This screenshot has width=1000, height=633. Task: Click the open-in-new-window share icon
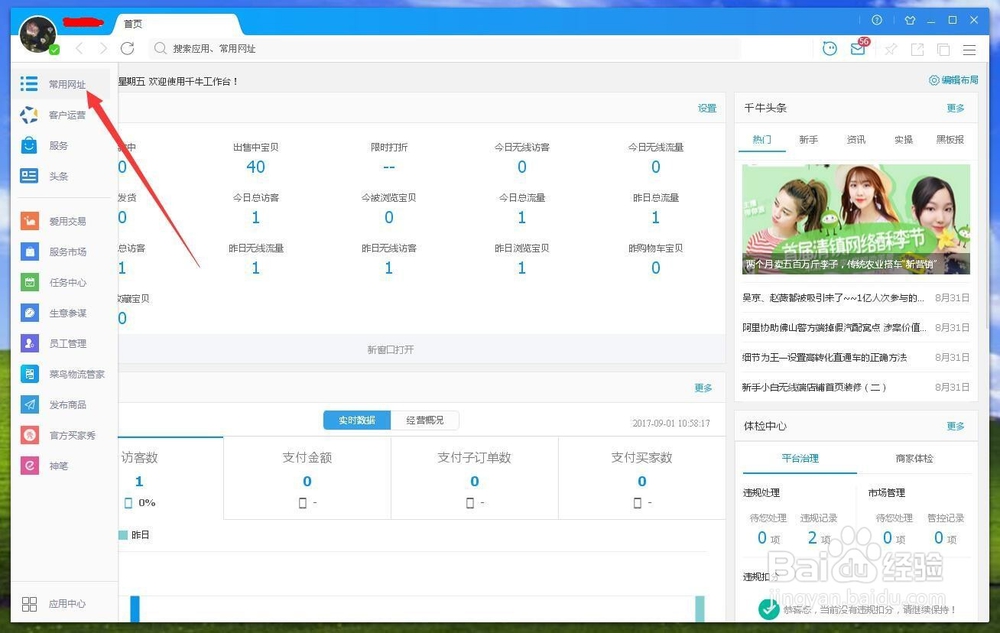coord(917,49)
